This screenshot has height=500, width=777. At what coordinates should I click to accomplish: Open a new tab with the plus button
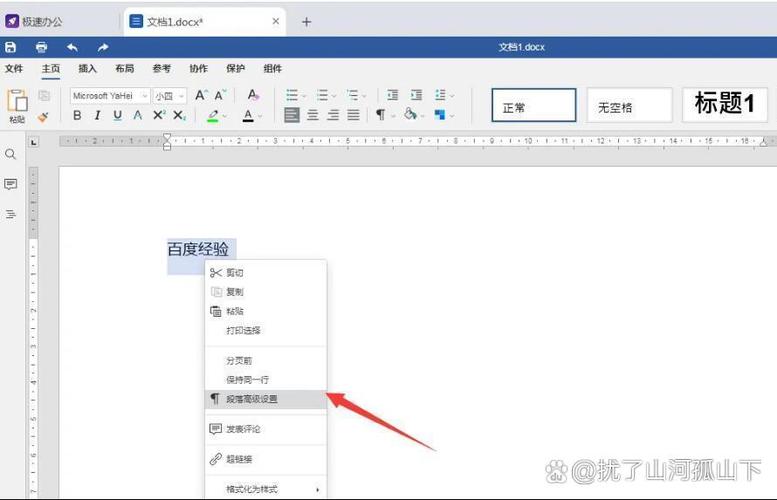[306, 22]
